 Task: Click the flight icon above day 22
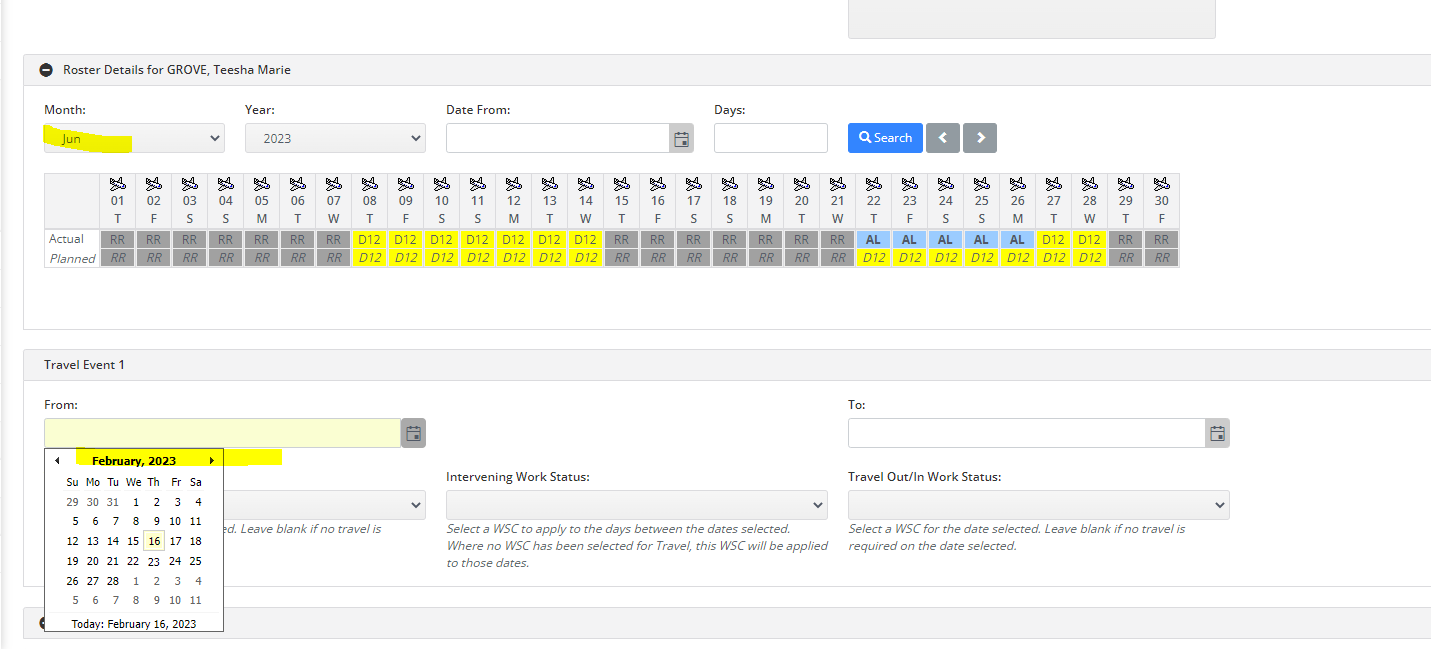click(874, 184)
